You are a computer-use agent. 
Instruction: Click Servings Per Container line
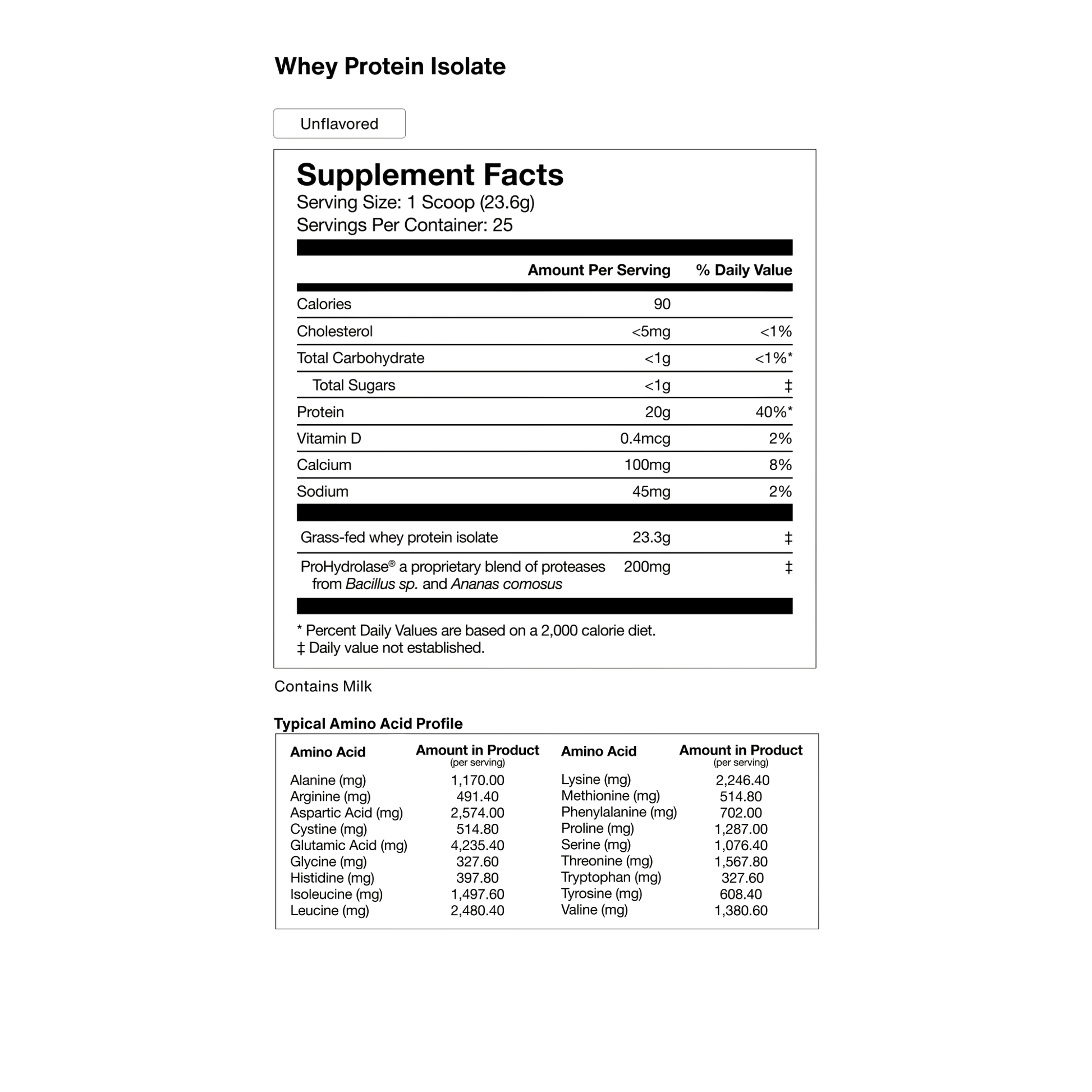pyautogui.click(x=404, y=225)
